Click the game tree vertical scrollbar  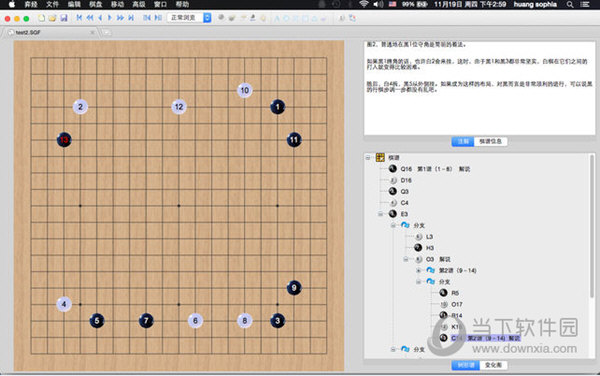coord(592,226)
